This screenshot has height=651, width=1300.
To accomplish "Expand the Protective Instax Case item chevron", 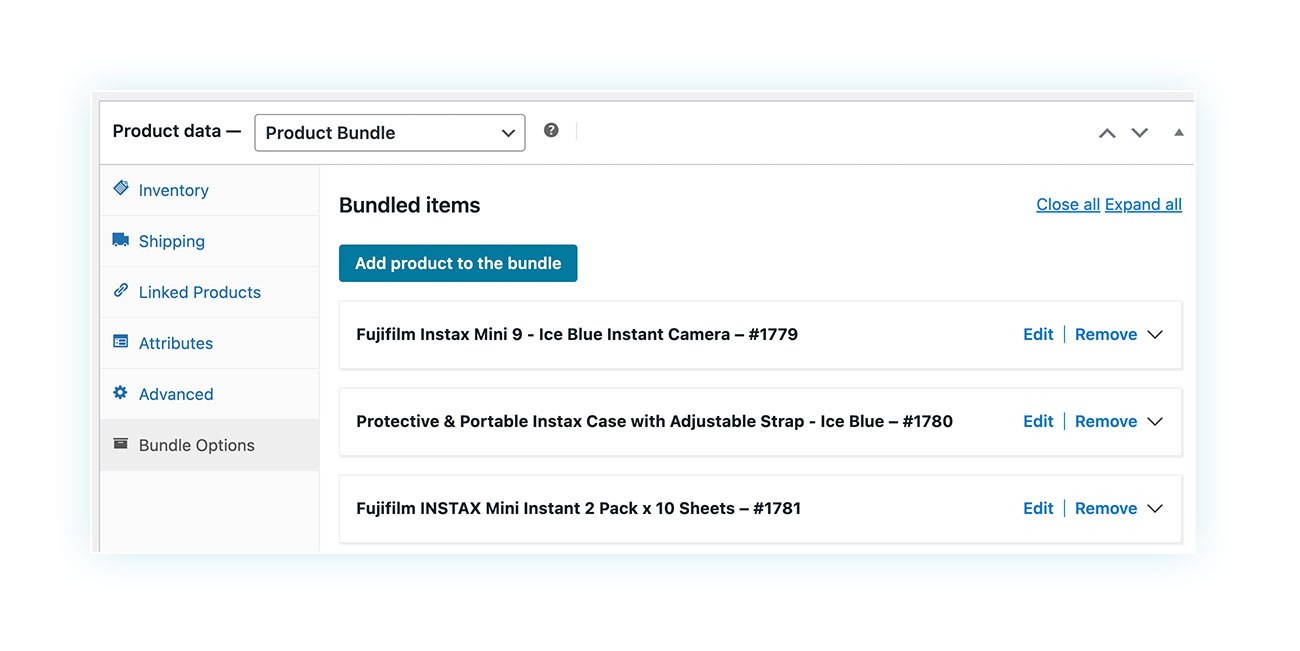I will tap(1155, 422).
